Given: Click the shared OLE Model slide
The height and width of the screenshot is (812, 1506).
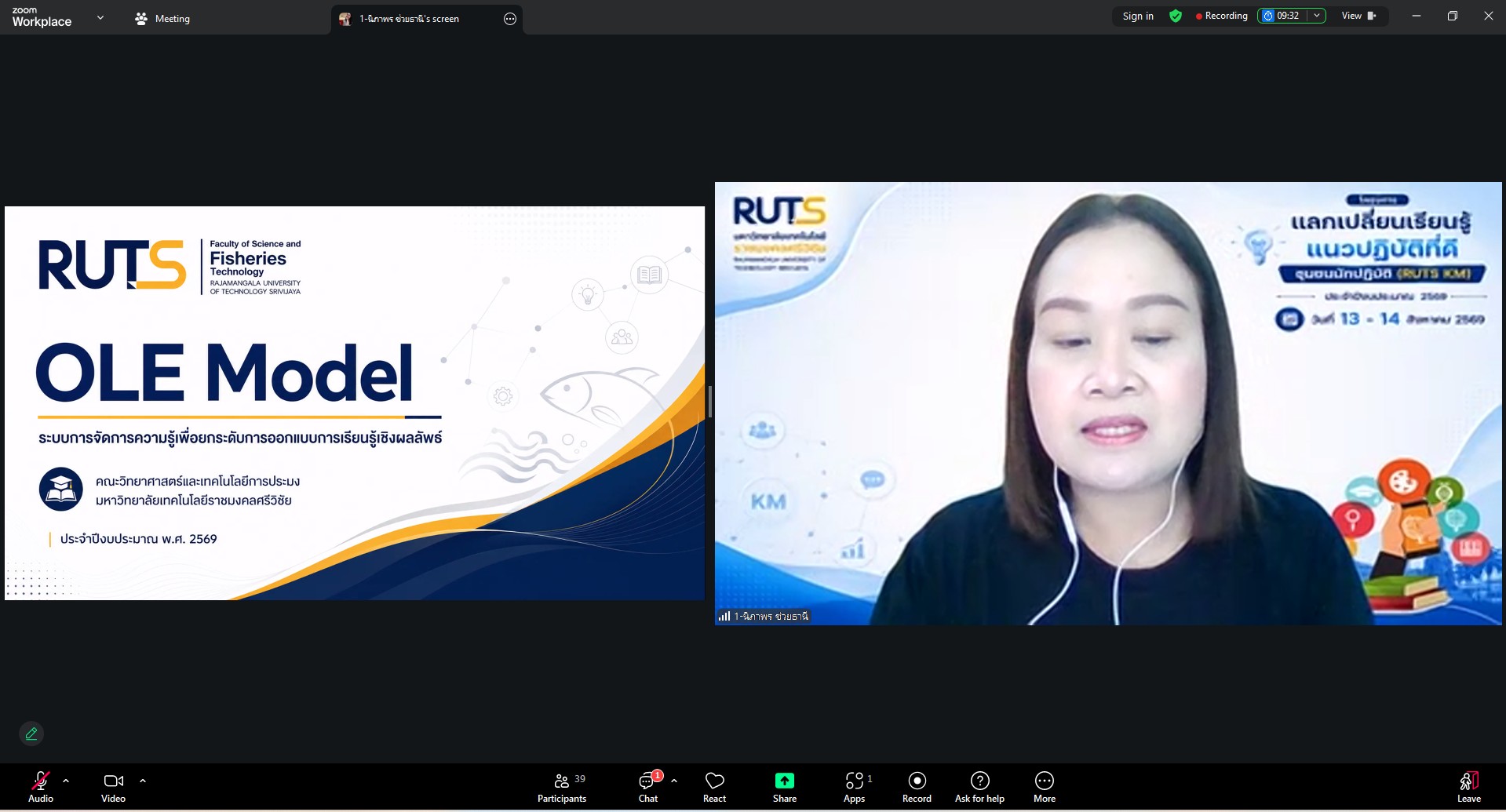Looking at the screenshot, I should coord(355,403).
